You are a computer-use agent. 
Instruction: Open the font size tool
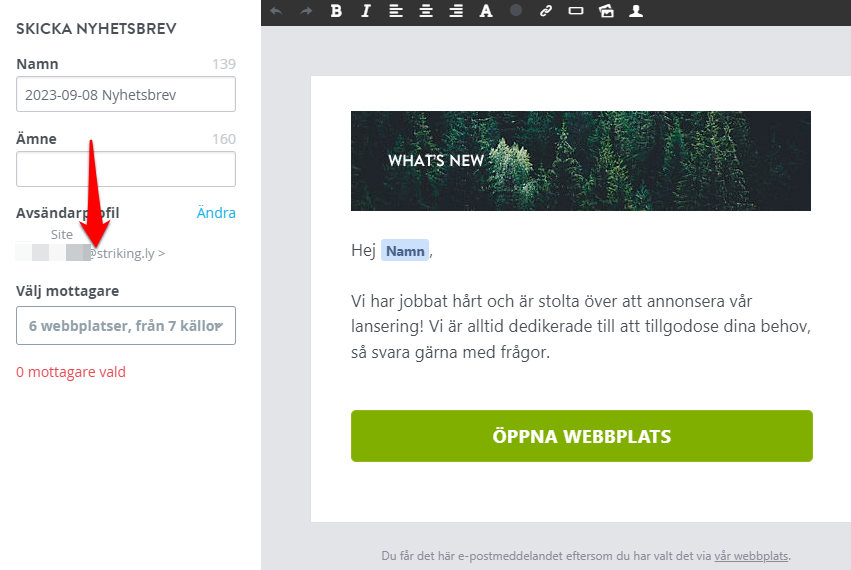click(486, 11)
